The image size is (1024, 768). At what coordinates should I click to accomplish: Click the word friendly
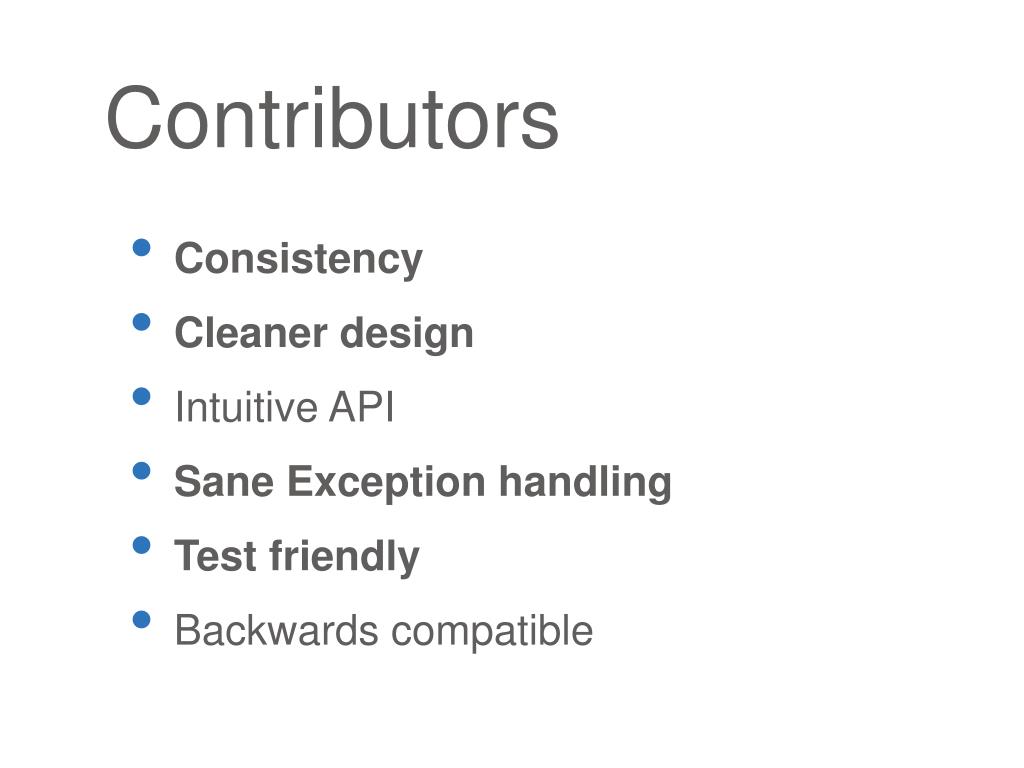[x=344, y=558]
